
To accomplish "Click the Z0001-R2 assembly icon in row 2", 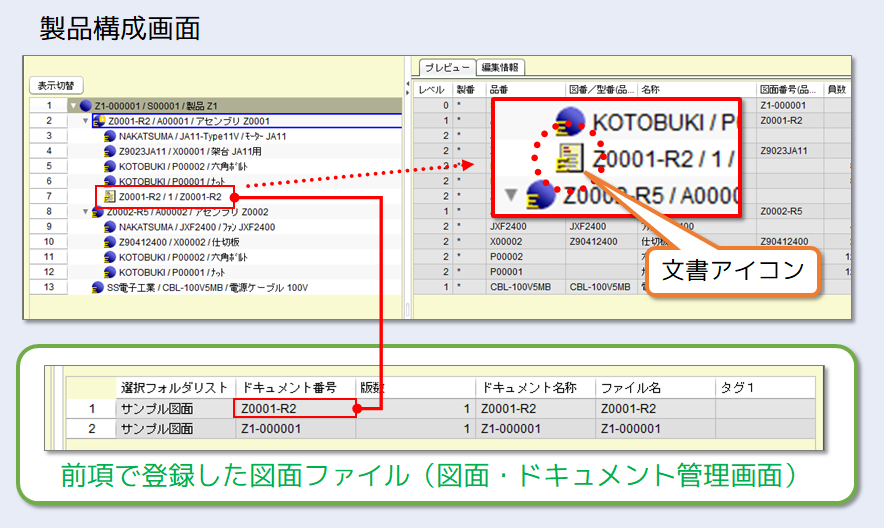I will click(99, 121).
